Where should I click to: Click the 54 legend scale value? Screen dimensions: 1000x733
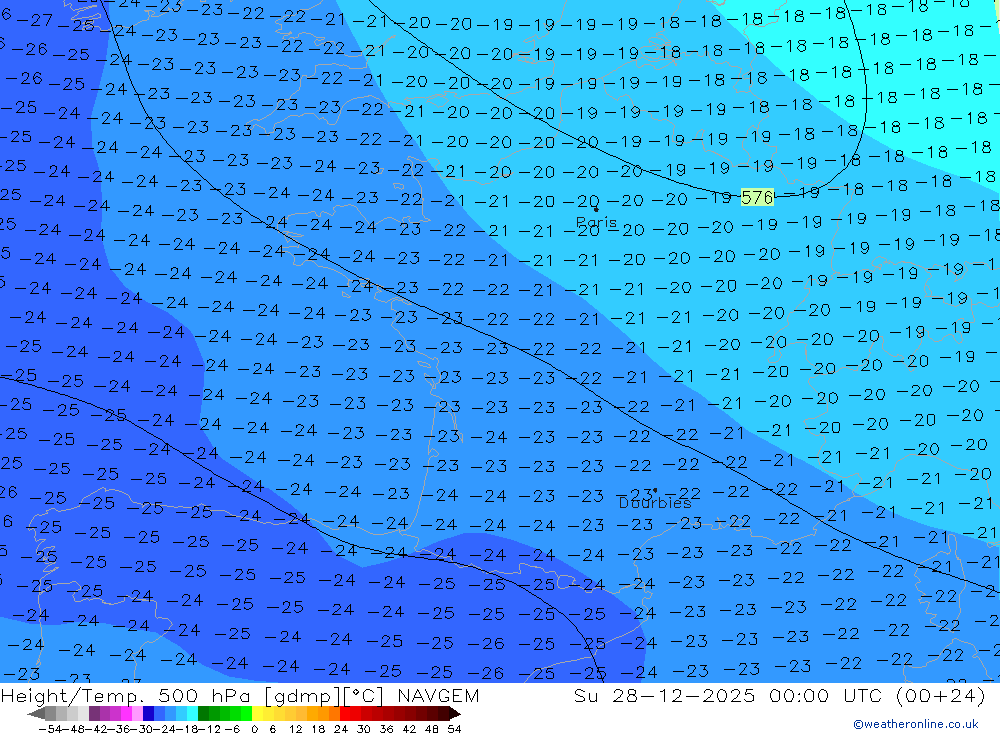[x=454, y=729]
